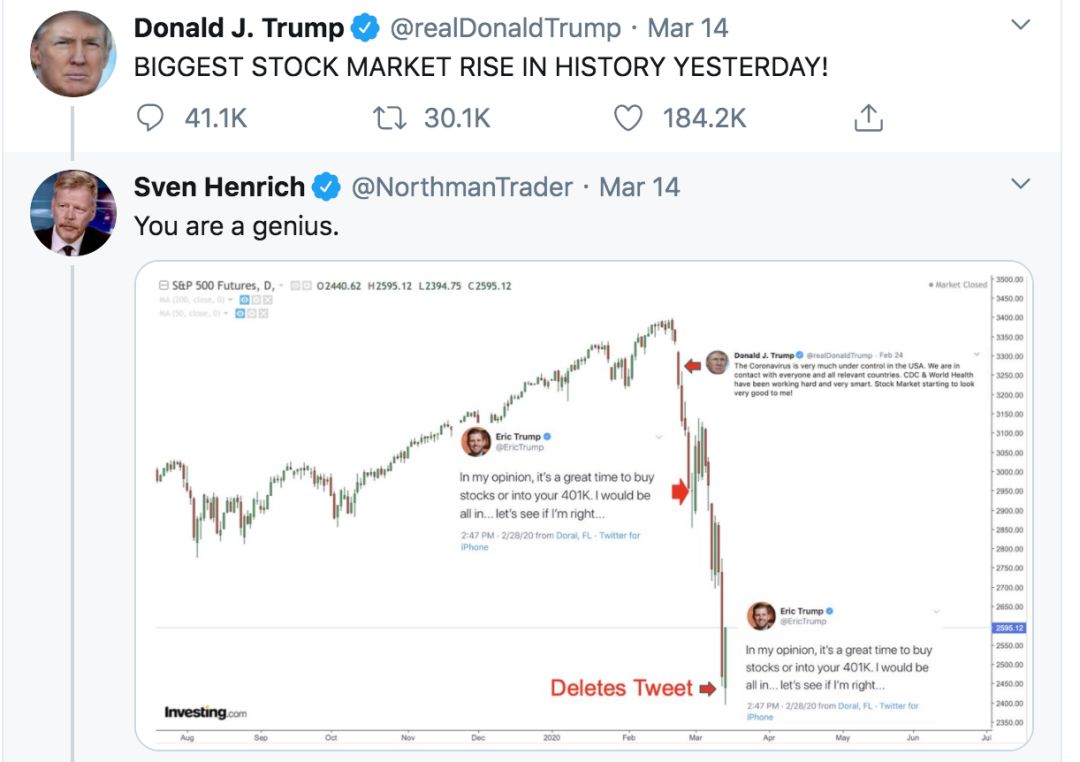Open Donald J. Trump's profile picture
Viewport: 1080px width, 762px height.
(x=73, y=54)
